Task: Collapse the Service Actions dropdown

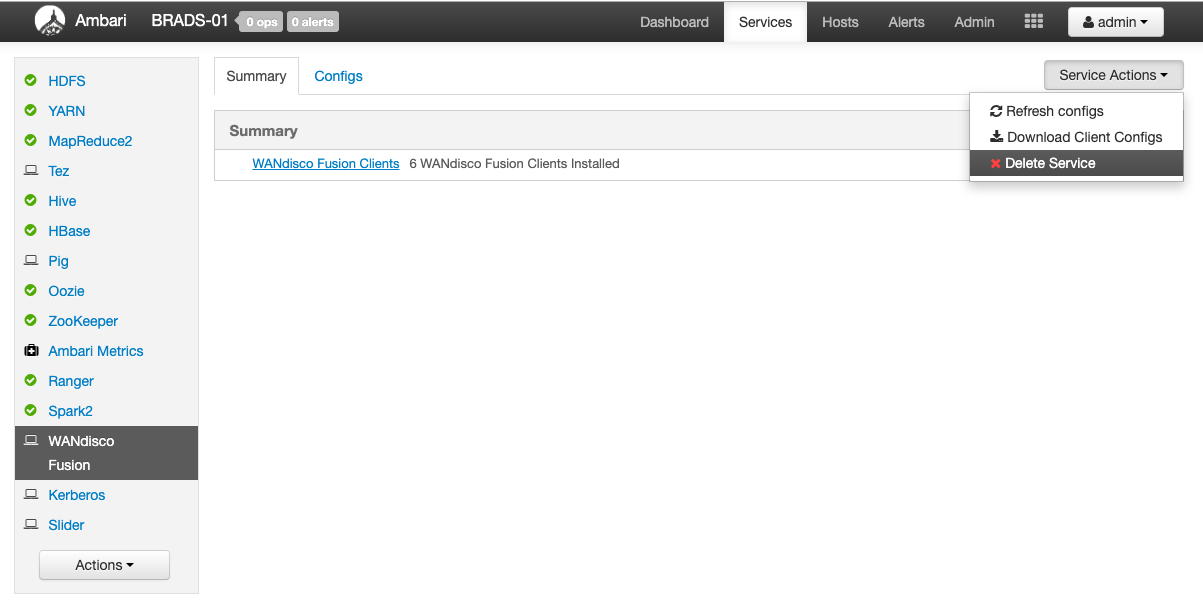Action: pyautogui.click(x=1113, y=75)
